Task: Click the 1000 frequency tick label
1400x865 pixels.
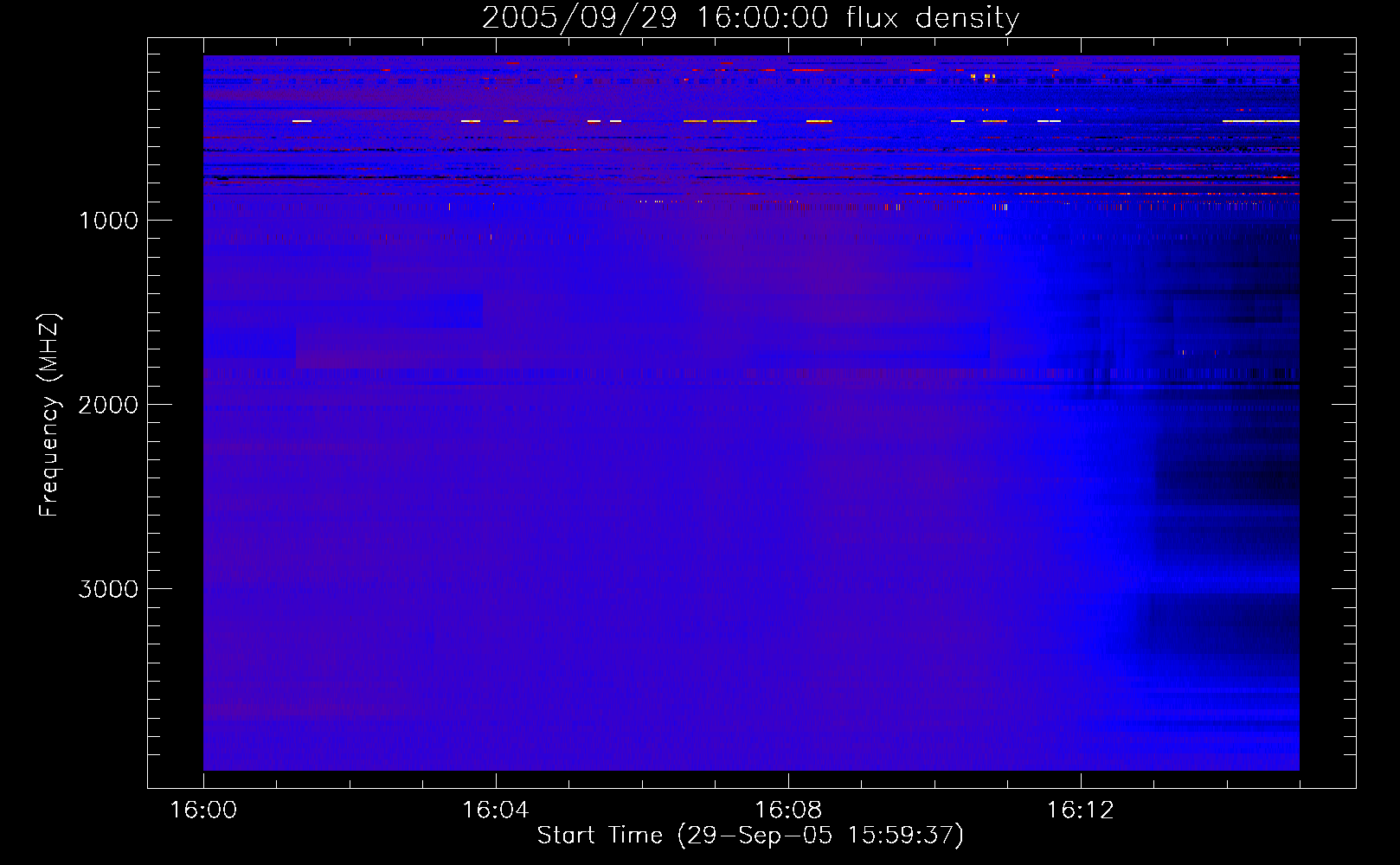Action: (x=108, y=221)
